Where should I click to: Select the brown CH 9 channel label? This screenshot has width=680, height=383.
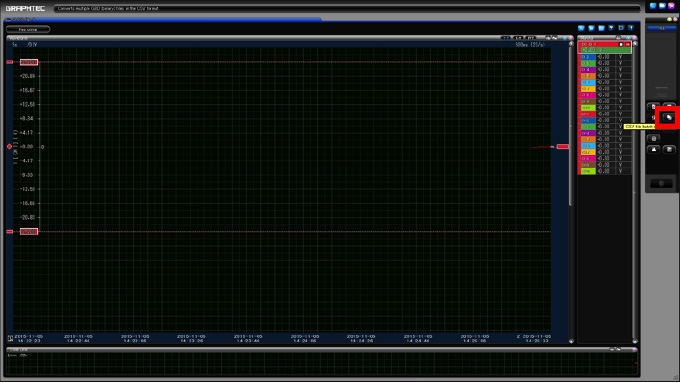point(588,101)
